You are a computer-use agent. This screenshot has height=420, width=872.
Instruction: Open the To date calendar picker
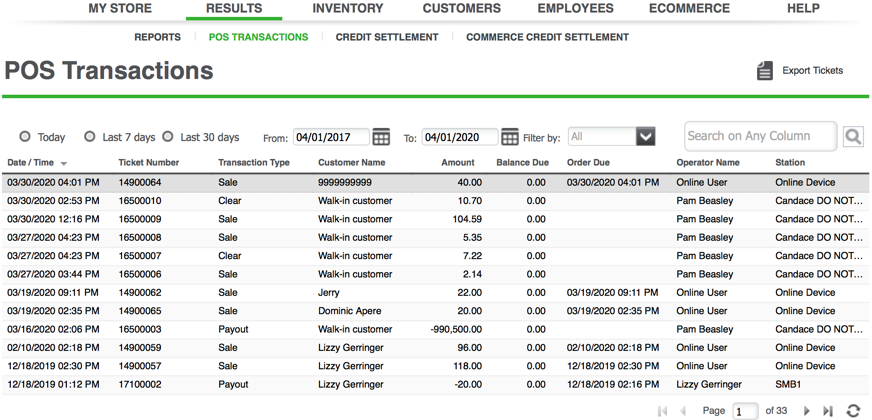[509, 137]
